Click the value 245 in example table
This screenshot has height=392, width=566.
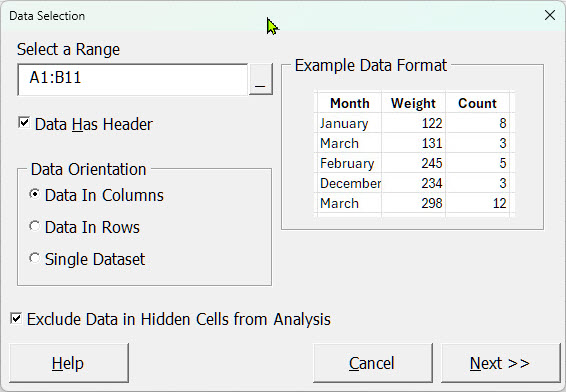432,164
